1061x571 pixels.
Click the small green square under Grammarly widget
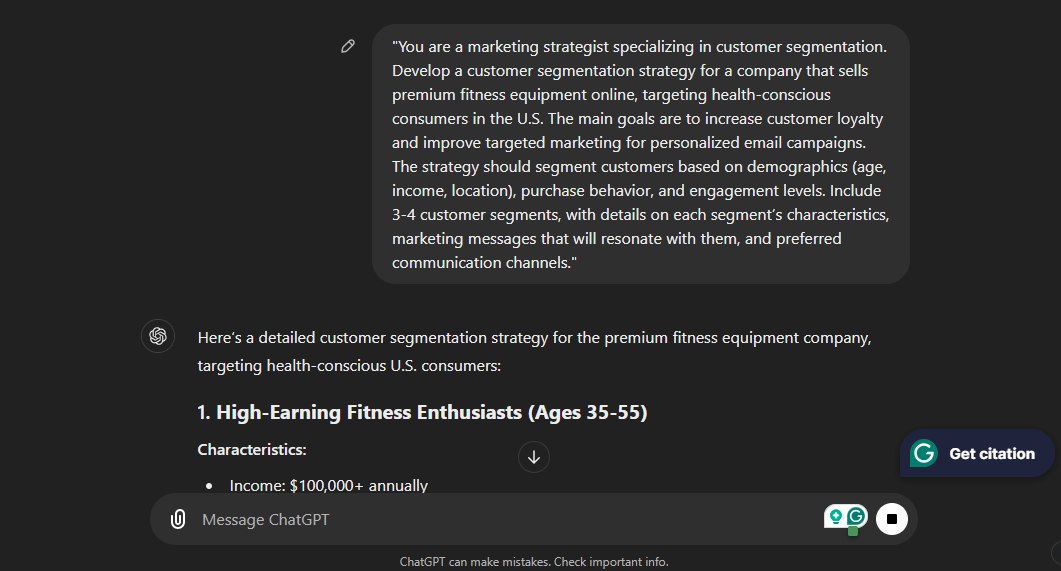click(x=853, y=531)
